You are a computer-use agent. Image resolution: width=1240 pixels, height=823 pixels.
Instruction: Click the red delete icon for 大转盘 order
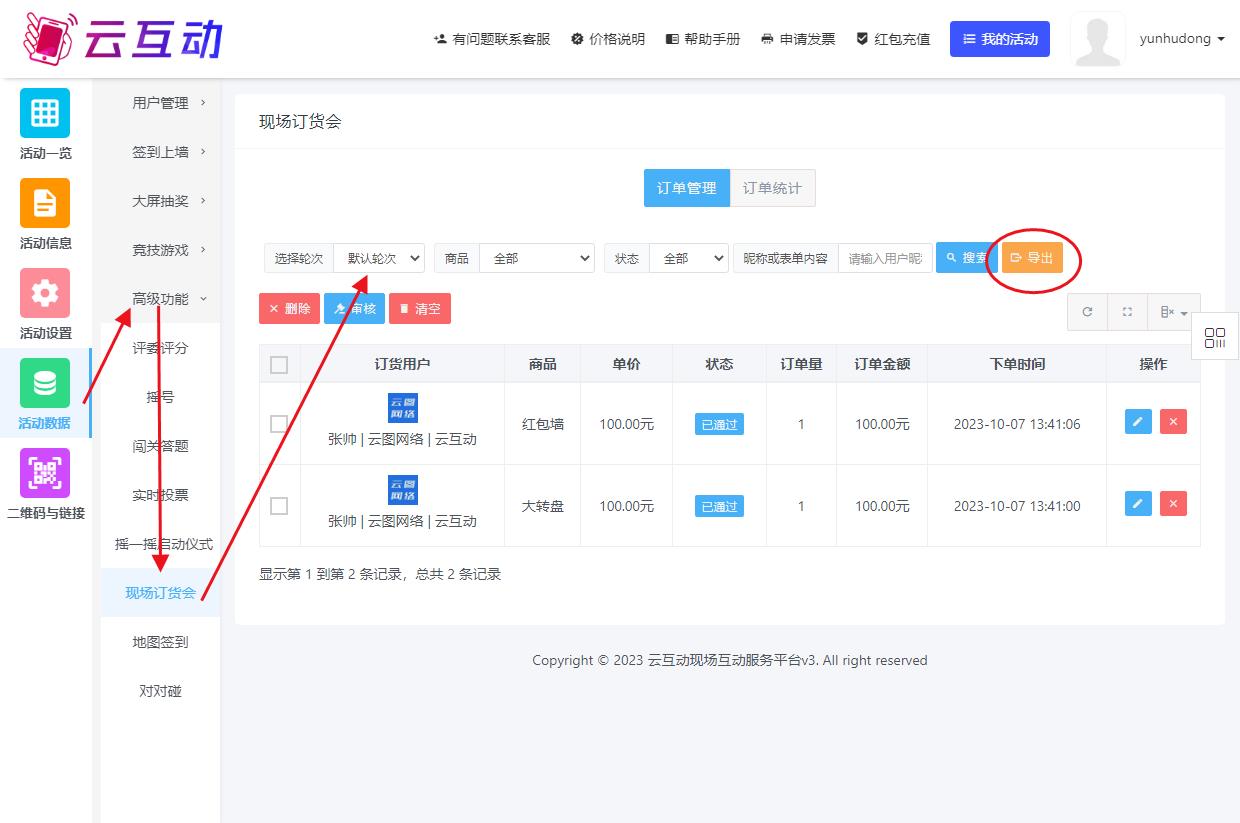1173,504
